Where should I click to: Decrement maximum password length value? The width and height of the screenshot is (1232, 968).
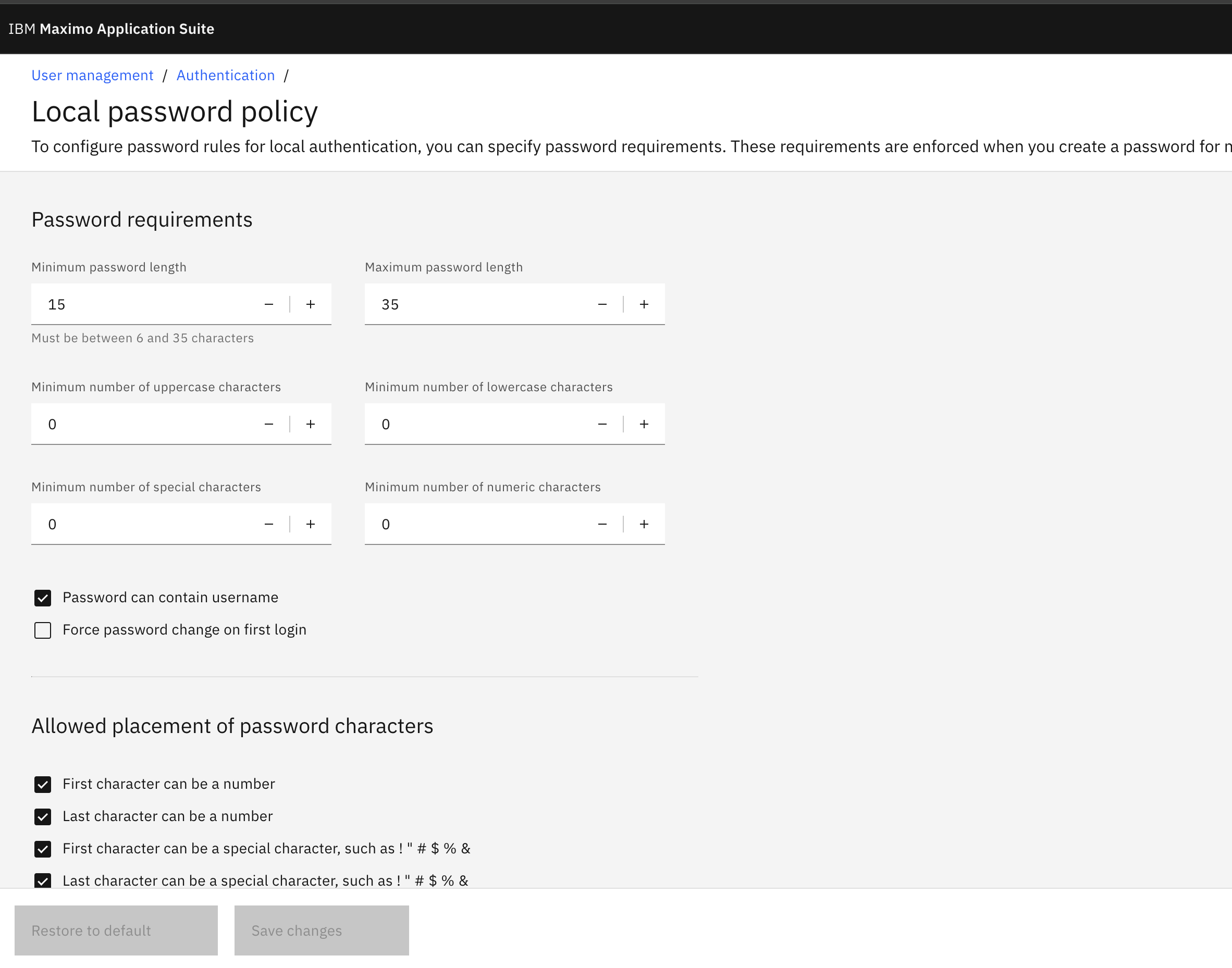(602, 304)
